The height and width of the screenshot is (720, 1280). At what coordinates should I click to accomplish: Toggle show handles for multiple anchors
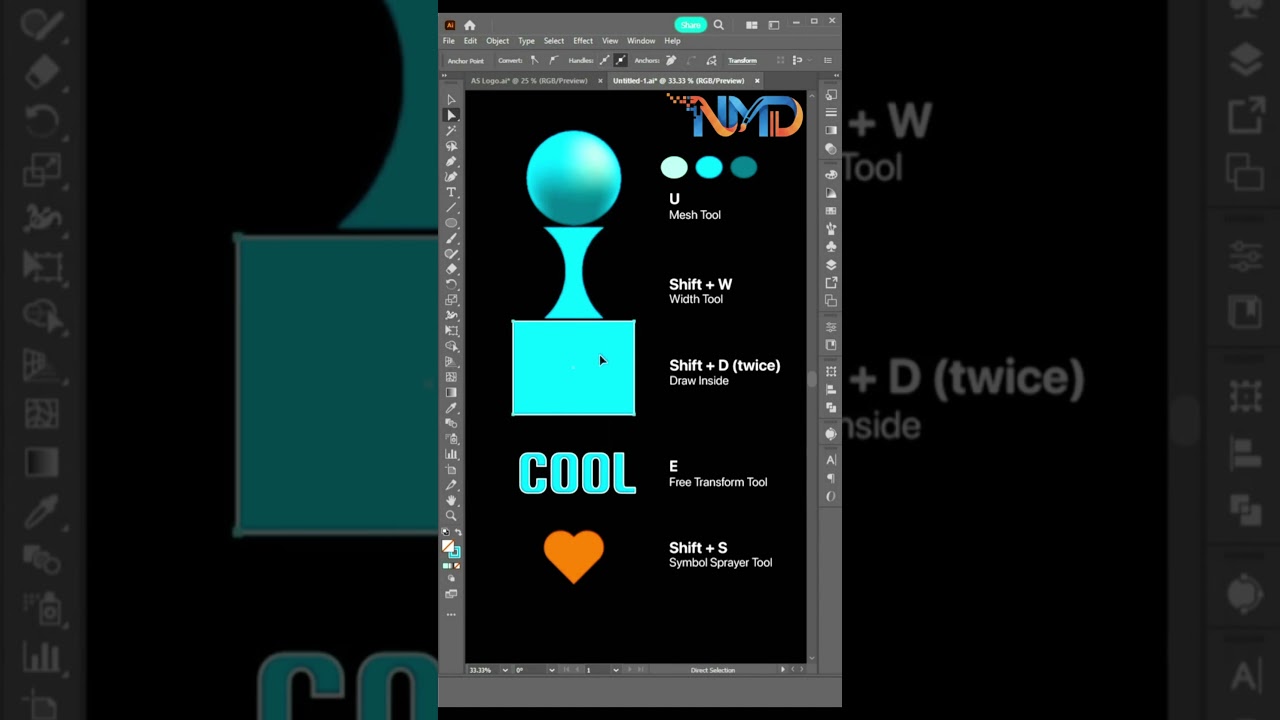click(x=605, y=60)
